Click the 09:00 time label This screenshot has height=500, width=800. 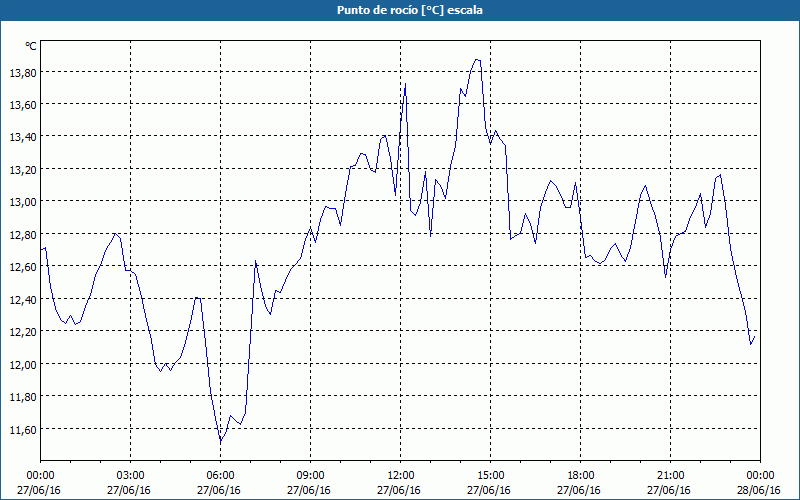point(310,476)
